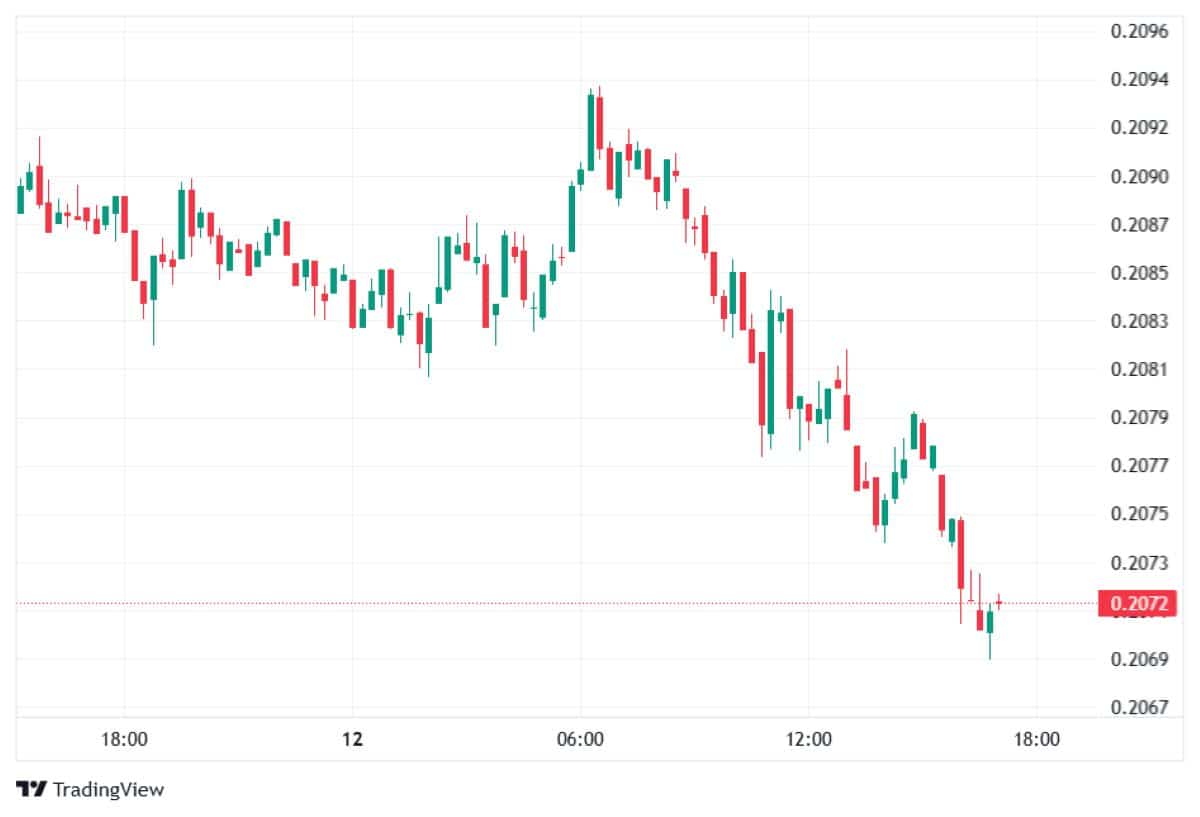
Task: Select the last small red candle at 0.2072
Action: 998,603
